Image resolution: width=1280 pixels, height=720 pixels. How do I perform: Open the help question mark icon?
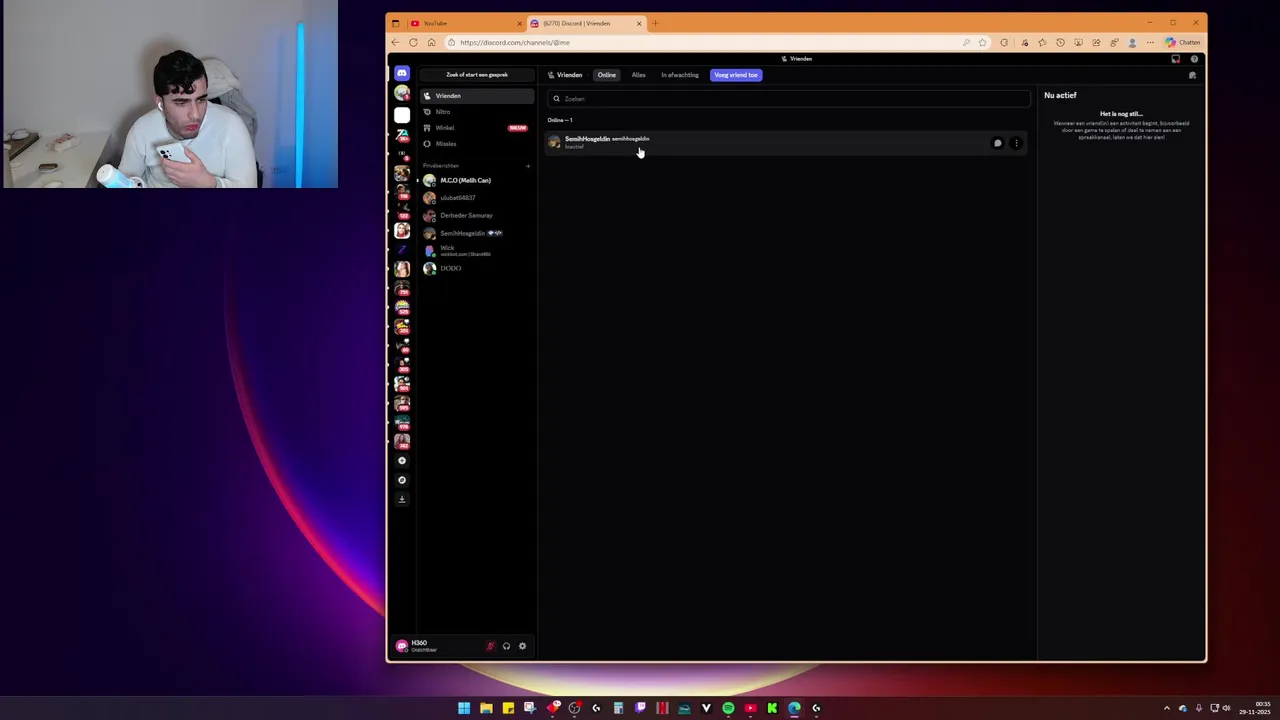(x=1194, y=59)
